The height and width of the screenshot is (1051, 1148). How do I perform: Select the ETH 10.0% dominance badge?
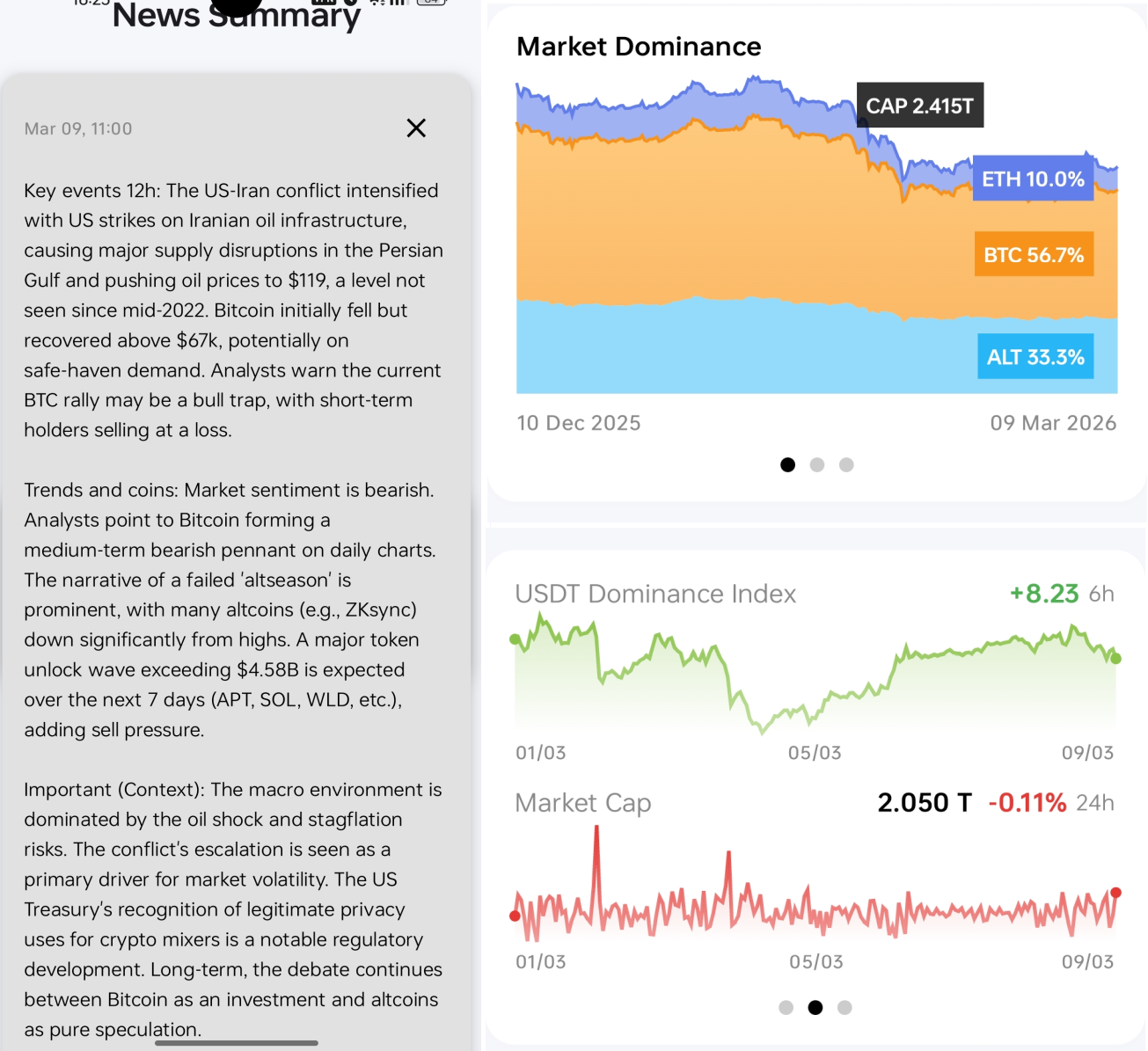coord(1034,179)
